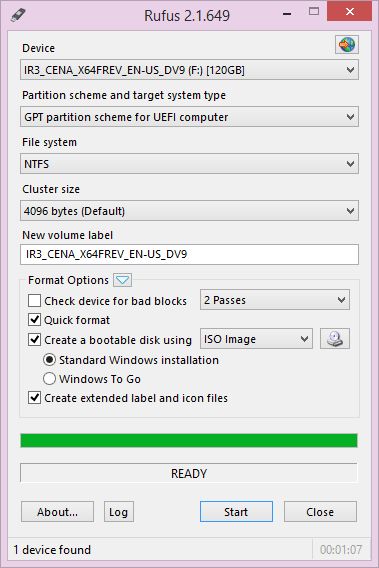This screenshot has height=568, width=379.
Task: Toggle Create a bootable disk using checkbox
Action: (34, 340)
